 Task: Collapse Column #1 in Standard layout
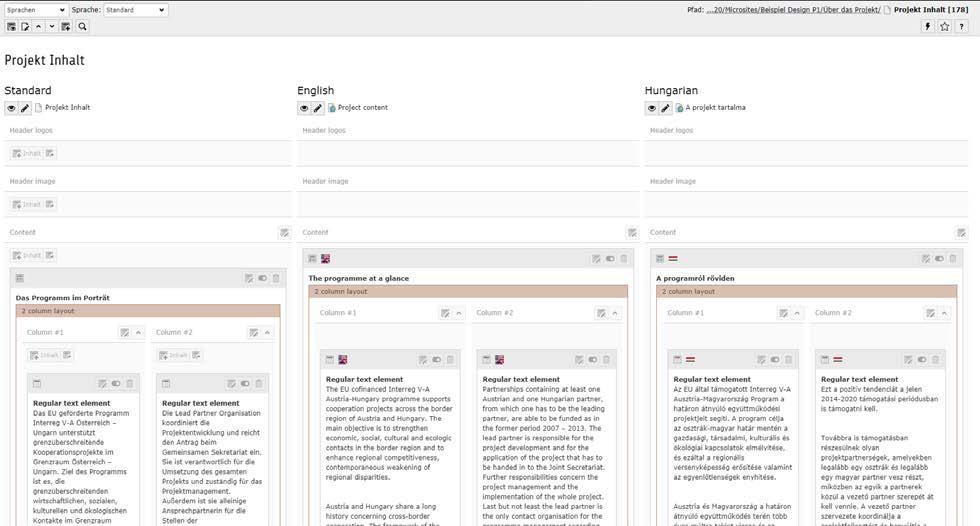click(x=138, y=332)
